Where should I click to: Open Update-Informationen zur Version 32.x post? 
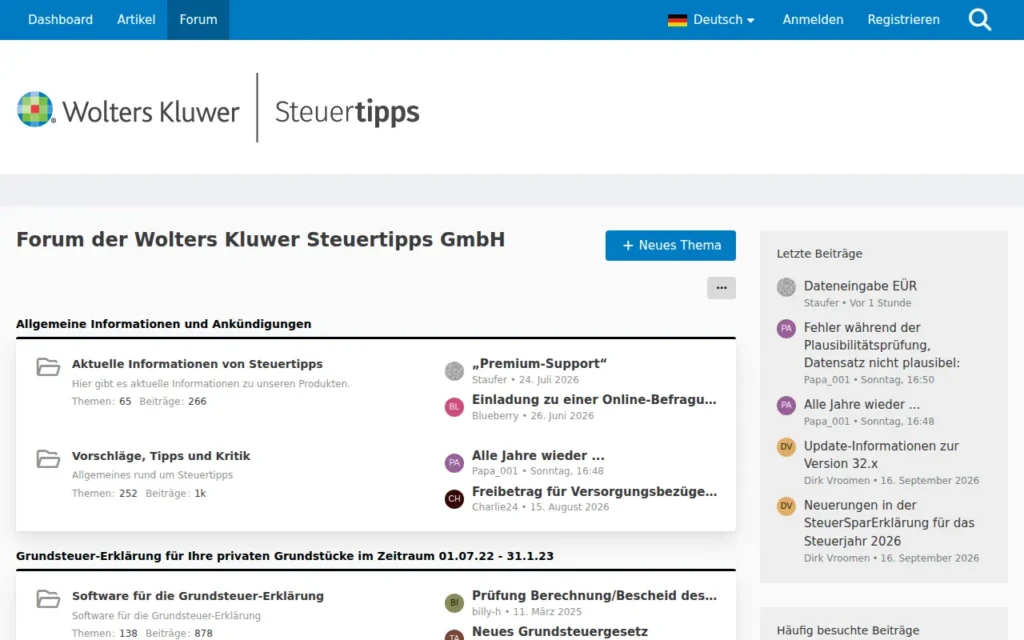click(x=881, y=455)
